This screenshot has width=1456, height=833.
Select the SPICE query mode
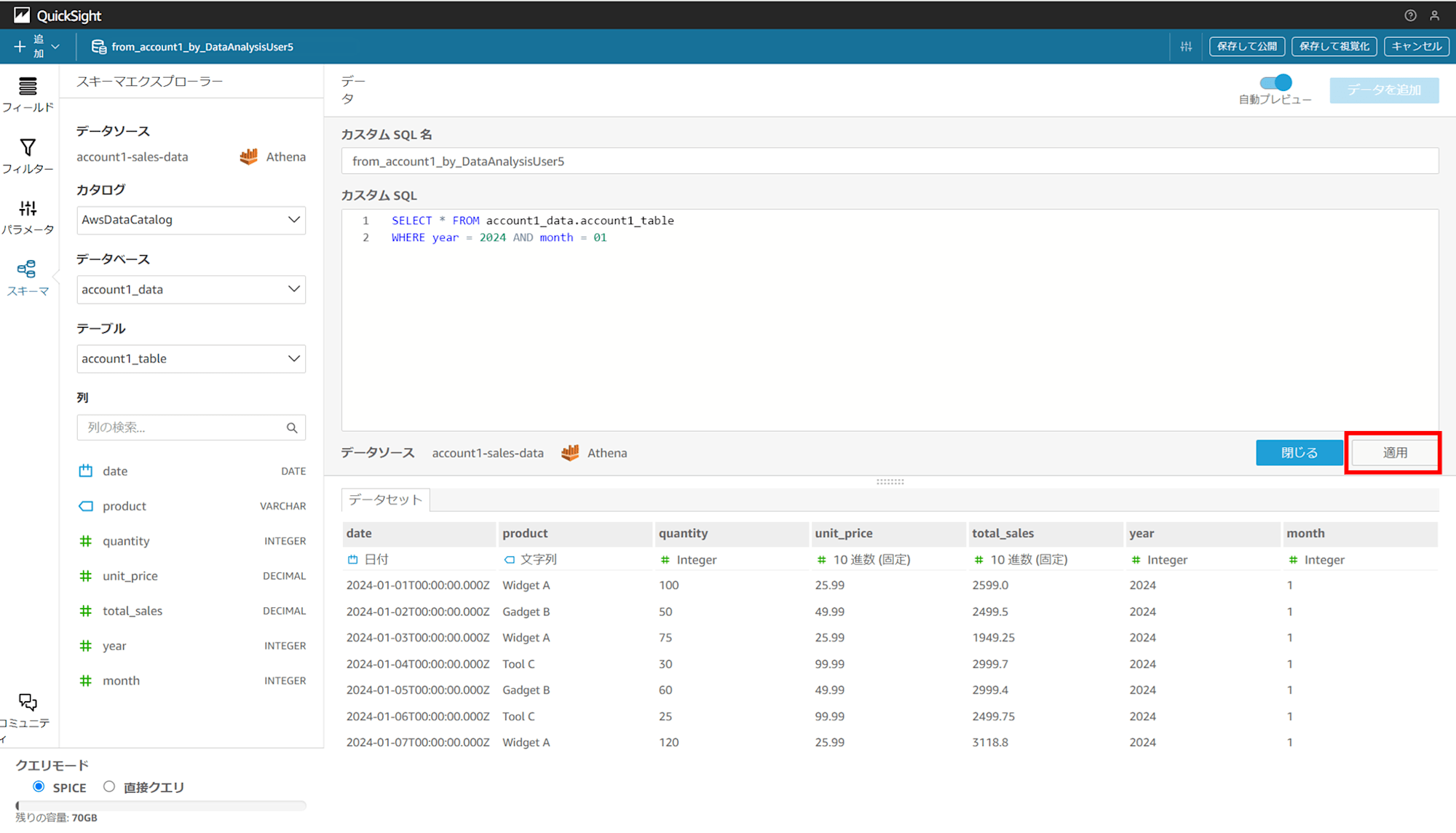click(39, 787)
